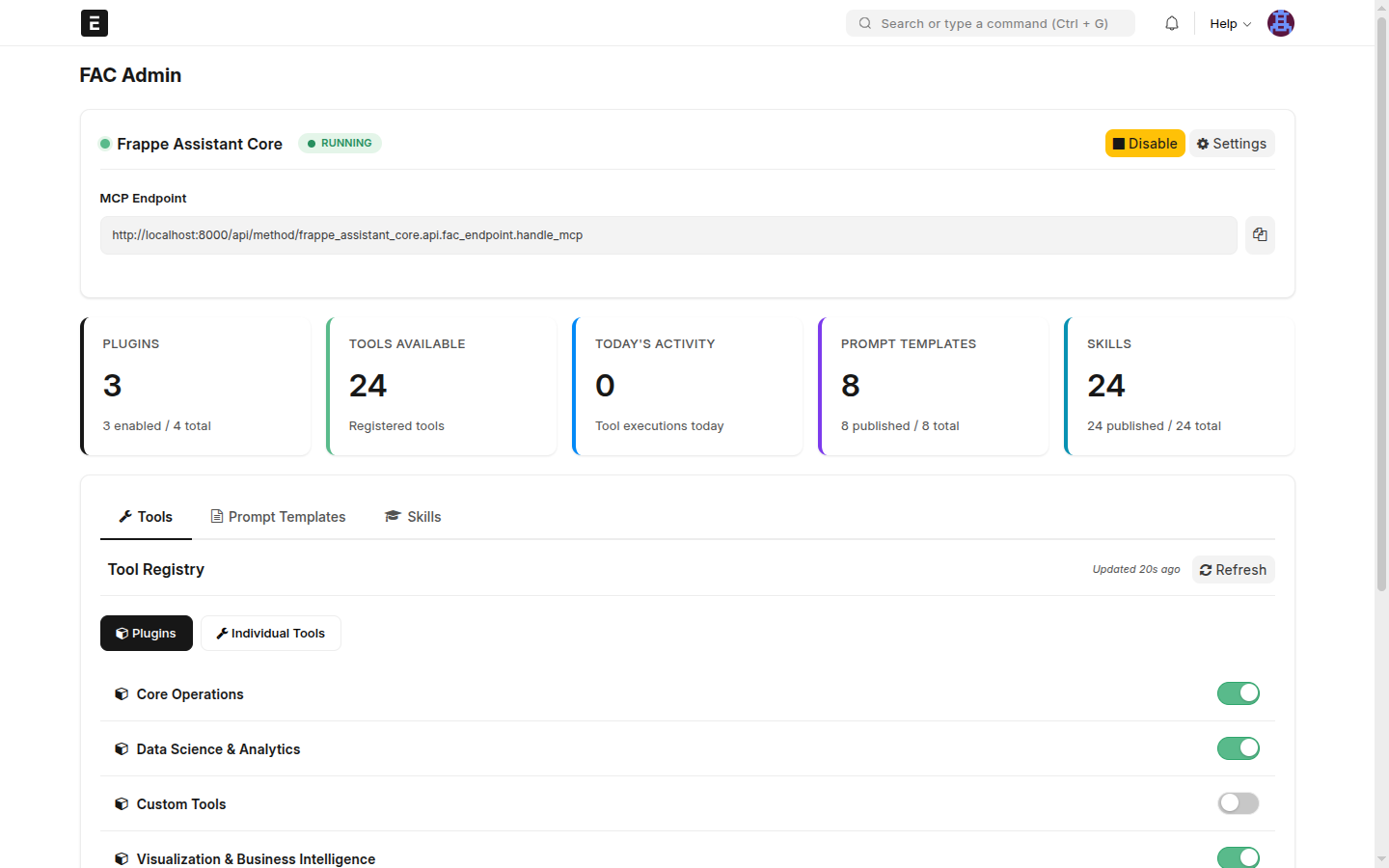The height and width of the screenshot is (868, 1389).
Task: Click the scrollbar down arrow
Action: [1381, 858]
